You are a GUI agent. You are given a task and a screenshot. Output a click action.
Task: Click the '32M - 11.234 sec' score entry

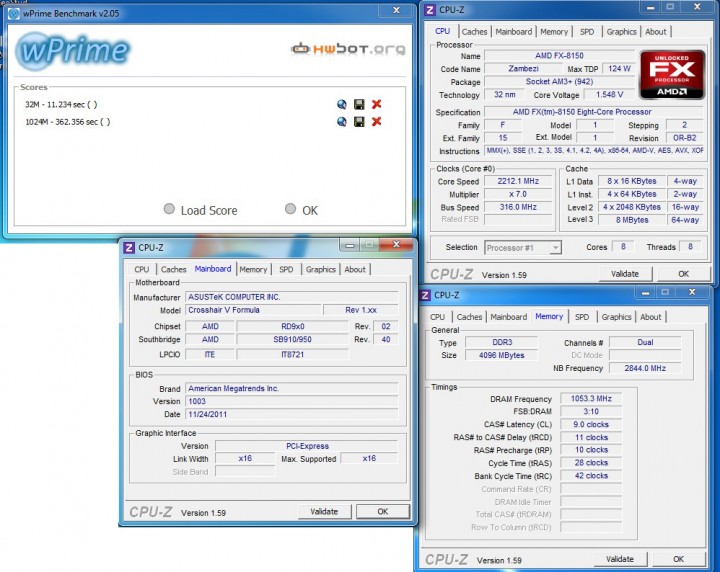pyautogui.click(x=61, y=104)
